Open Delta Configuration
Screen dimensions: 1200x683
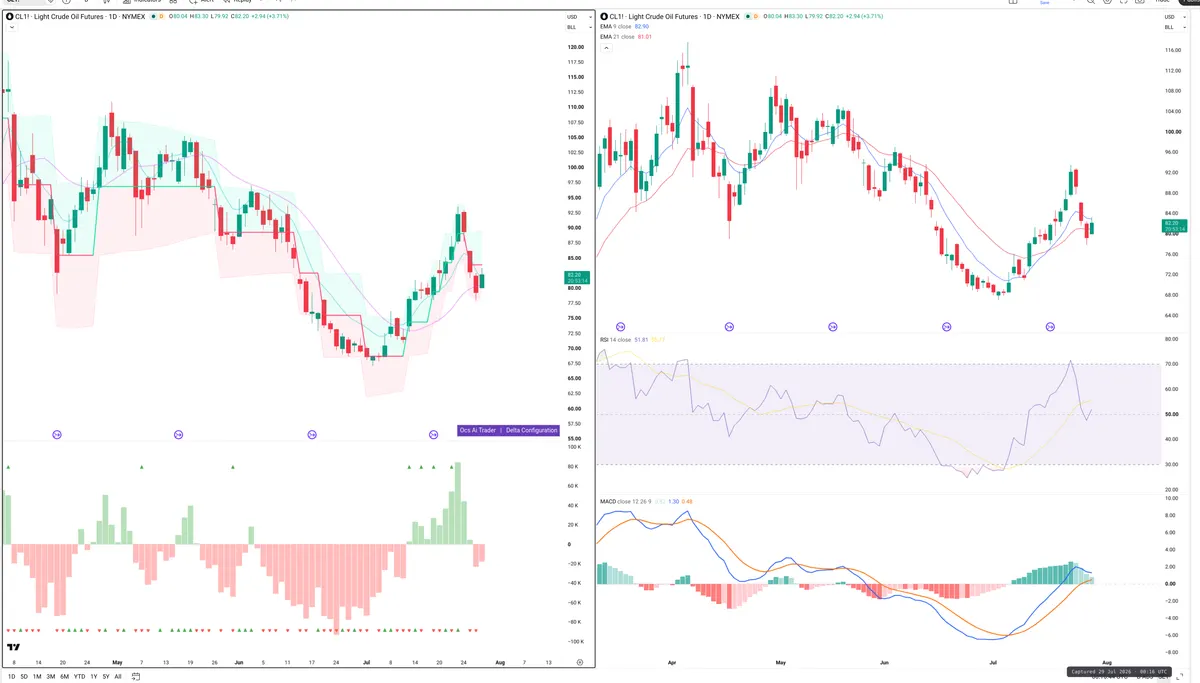(532, 430)
